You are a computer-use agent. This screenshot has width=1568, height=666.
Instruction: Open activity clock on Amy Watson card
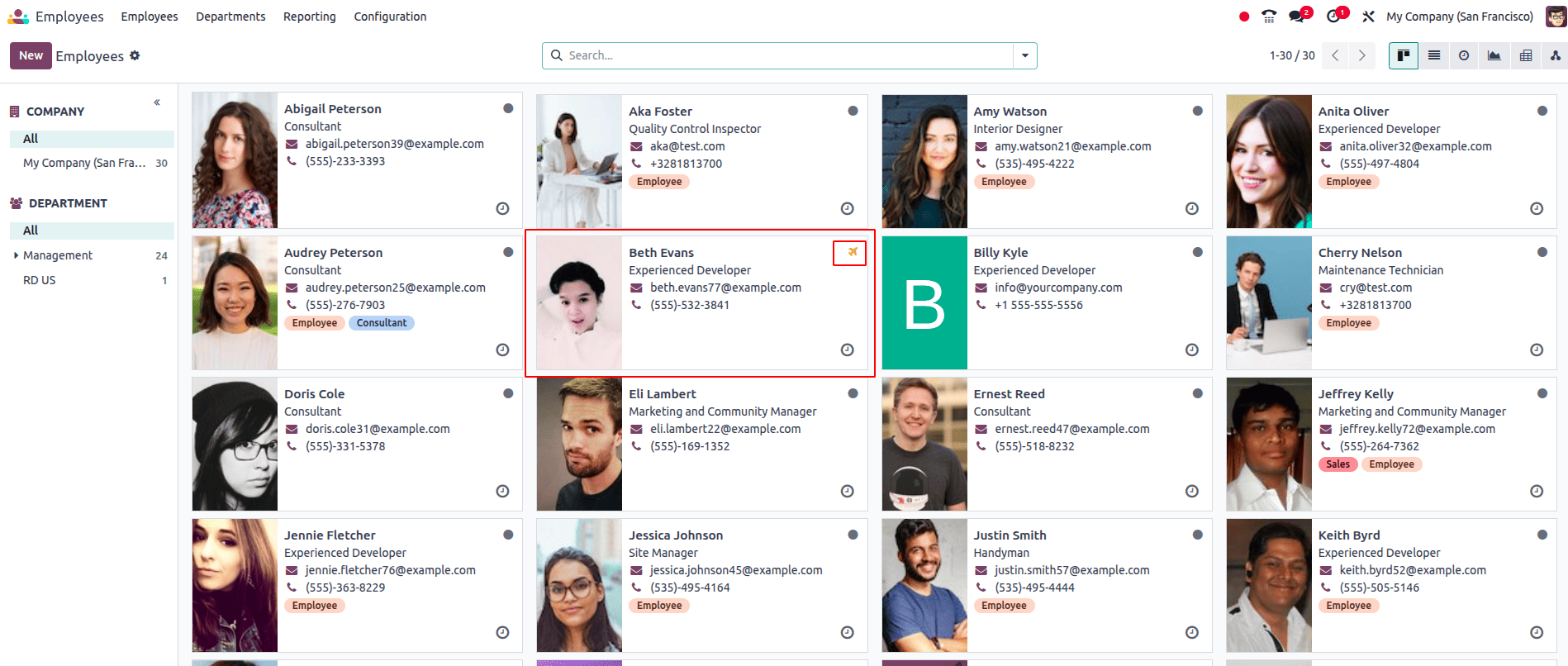[x=1191, y=208]
